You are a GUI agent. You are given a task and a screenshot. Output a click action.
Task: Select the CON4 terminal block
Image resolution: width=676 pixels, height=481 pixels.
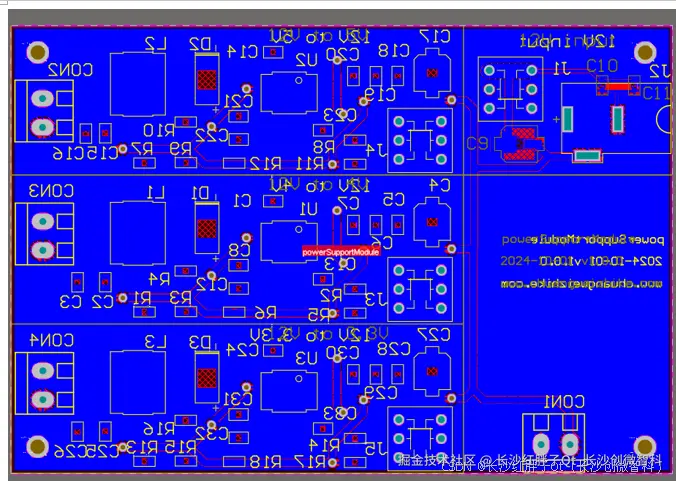tap(44, 384)
